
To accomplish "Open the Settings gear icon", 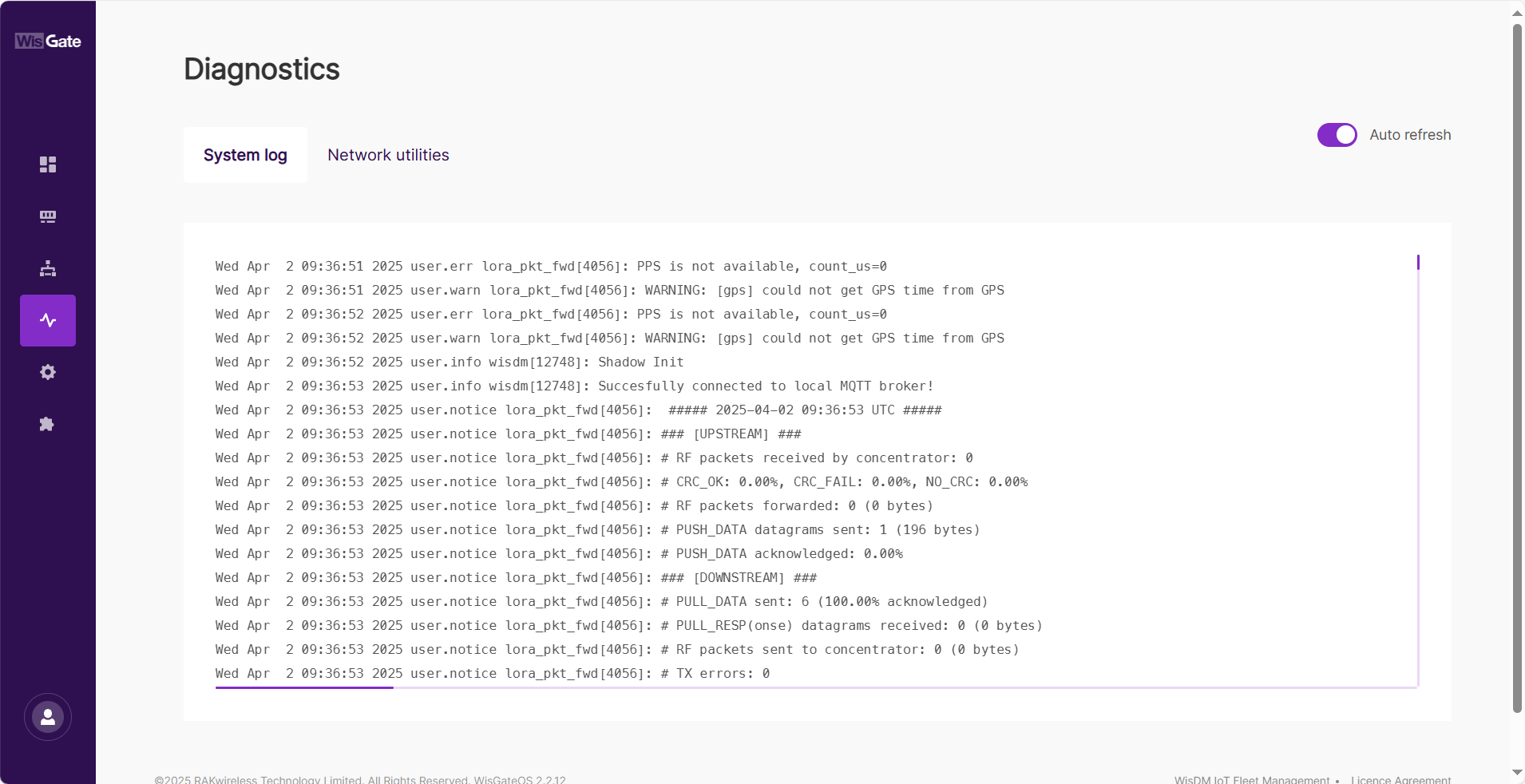I will tap(48, 372).
